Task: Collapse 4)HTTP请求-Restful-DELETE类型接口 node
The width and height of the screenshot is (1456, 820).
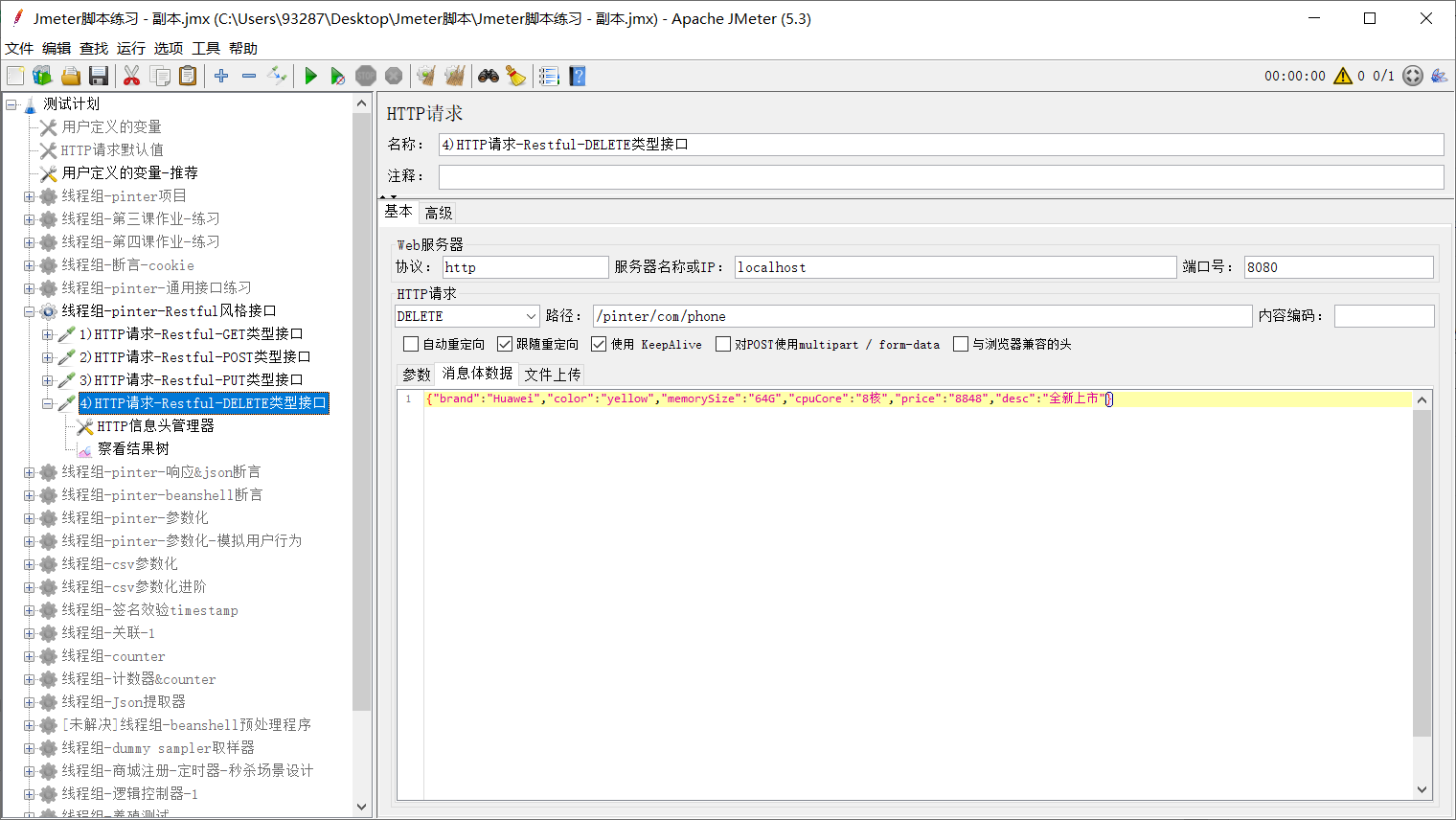Action: 47,403
